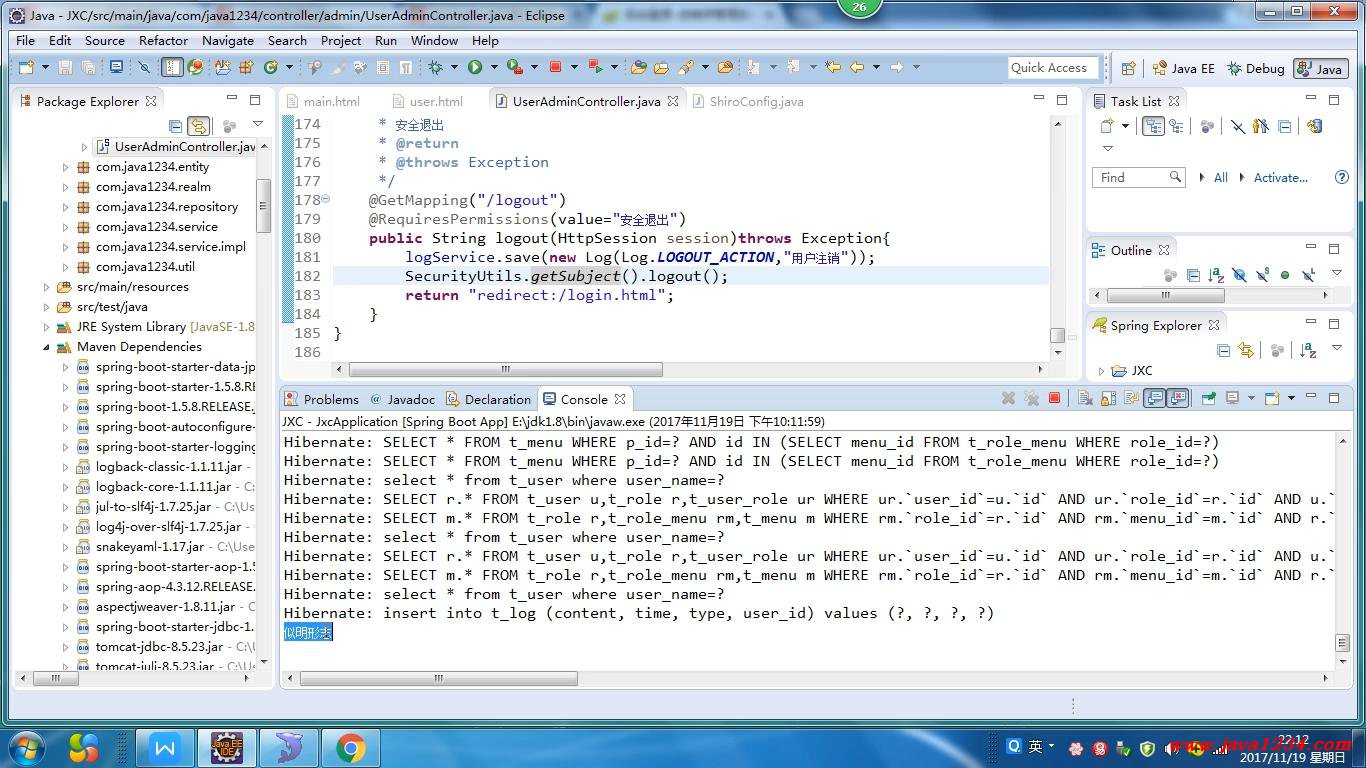Sort Spring Explorer alphabetically

[x=1308, y=350]
